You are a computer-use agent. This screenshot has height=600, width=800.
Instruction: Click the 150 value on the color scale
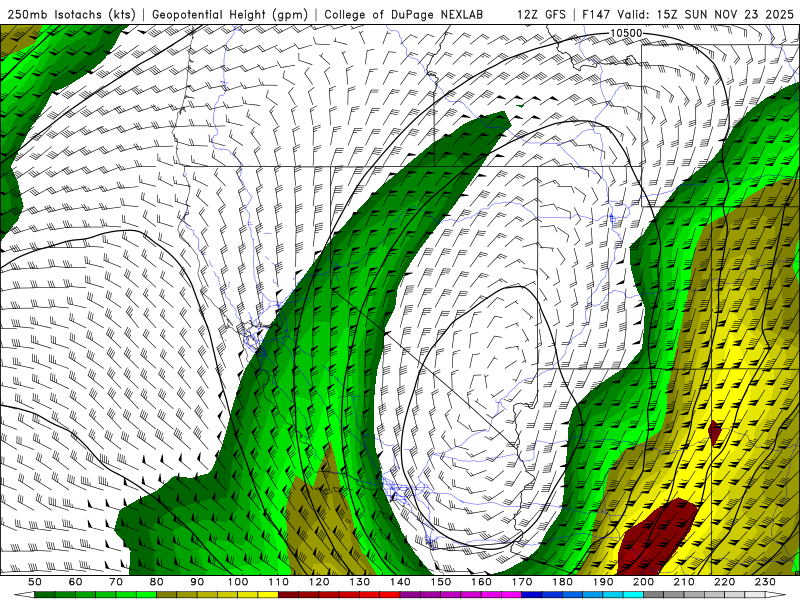(440, 582)
